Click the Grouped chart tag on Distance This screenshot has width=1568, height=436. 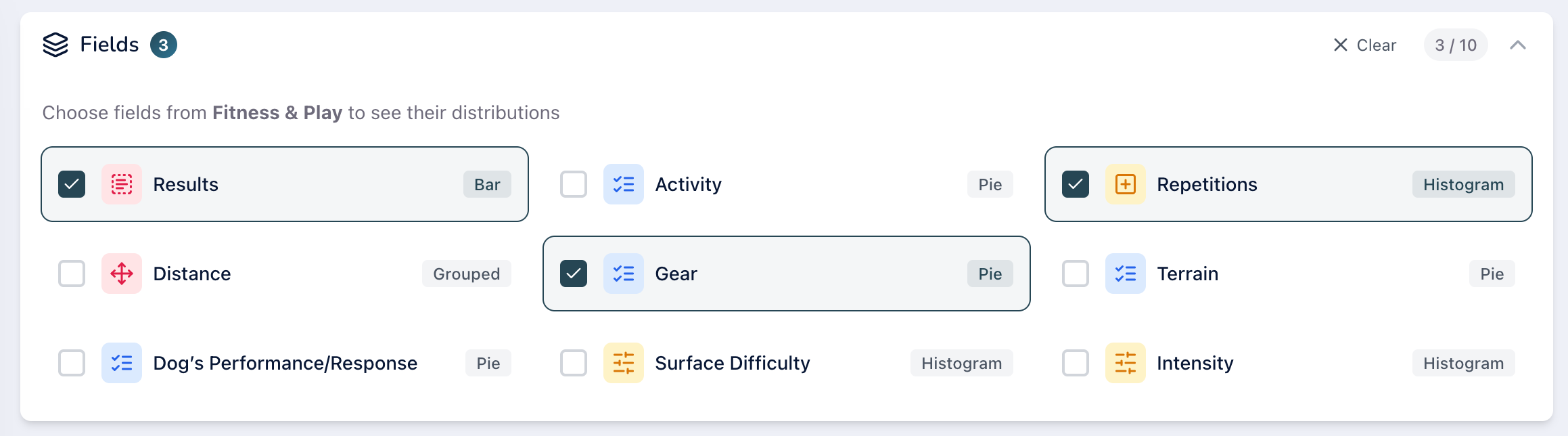(x=466, y=274)
